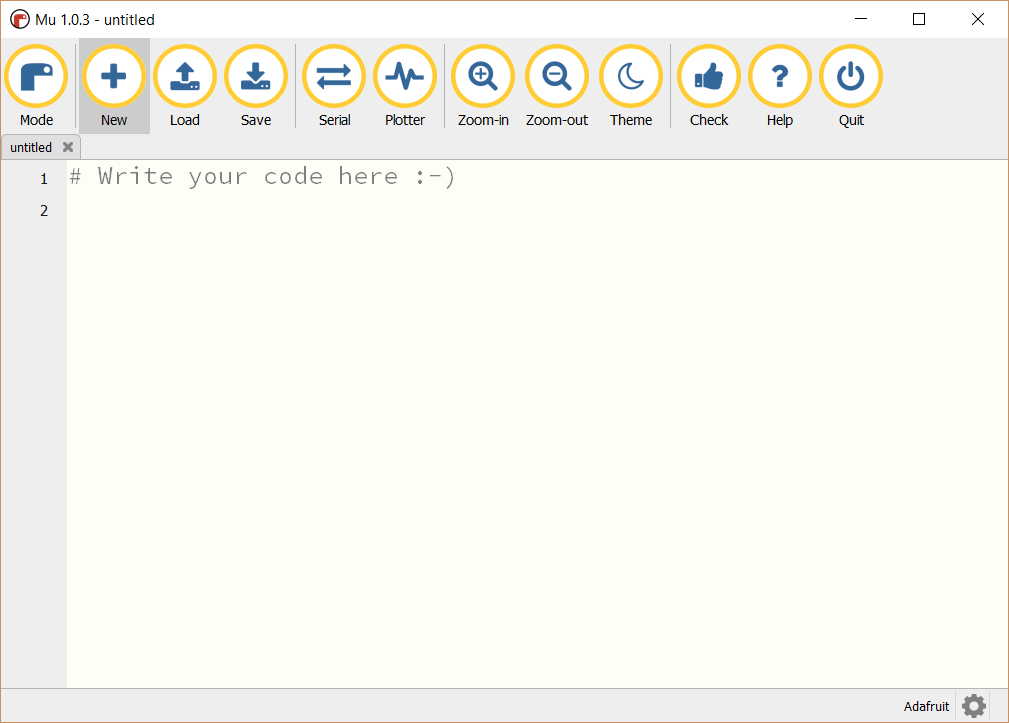Viewport: 1009px width, 723px height.
Task: Open settings via the gear icon
Action: click(x=973, y=706)
